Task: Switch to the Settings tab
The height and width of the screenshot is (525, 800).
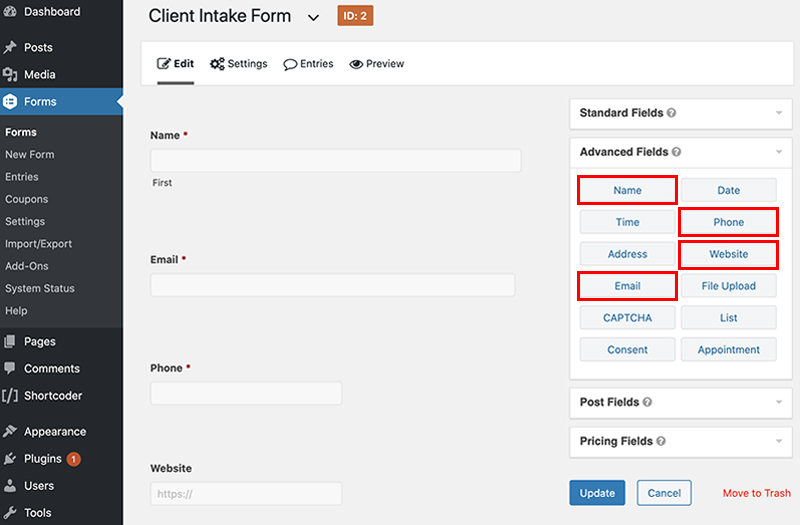Action: pos(239,64)
